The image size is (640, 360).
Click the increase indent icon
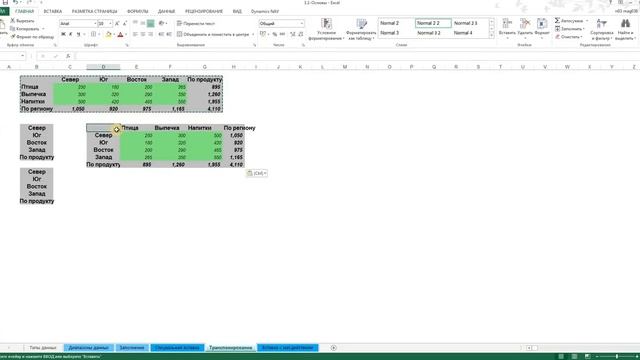(169, 34)
